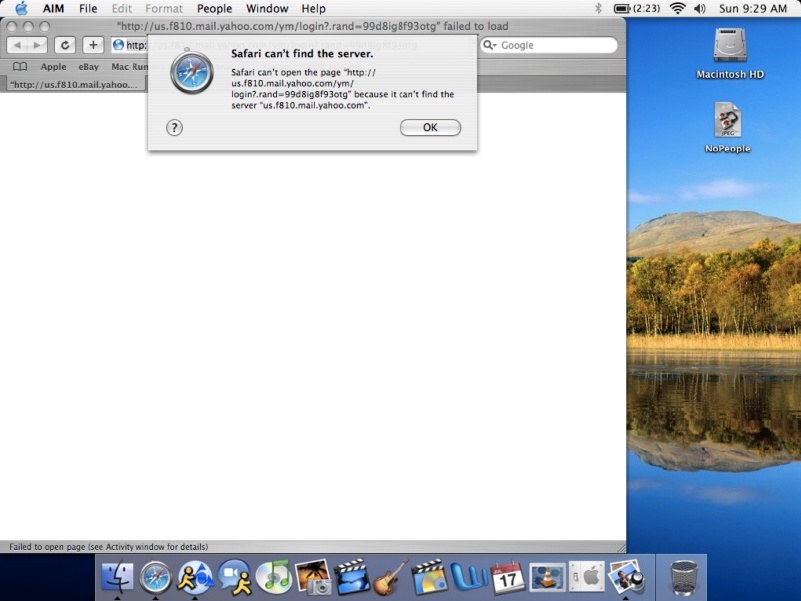801x601 pixels.
Task: Open the Google search magnifier dropdown
Action: [490, 45]
